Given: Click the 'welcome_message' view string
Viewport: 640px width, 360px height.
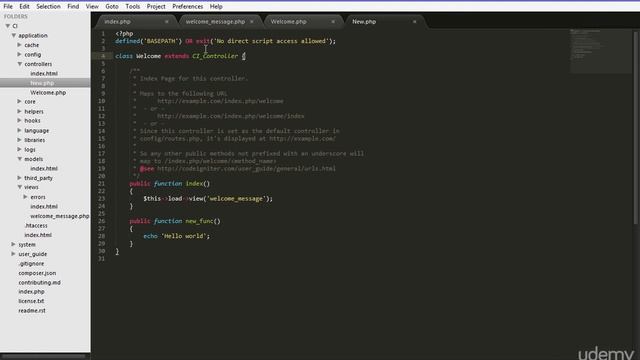Looking at the screenshot, I should coord(236,199).
